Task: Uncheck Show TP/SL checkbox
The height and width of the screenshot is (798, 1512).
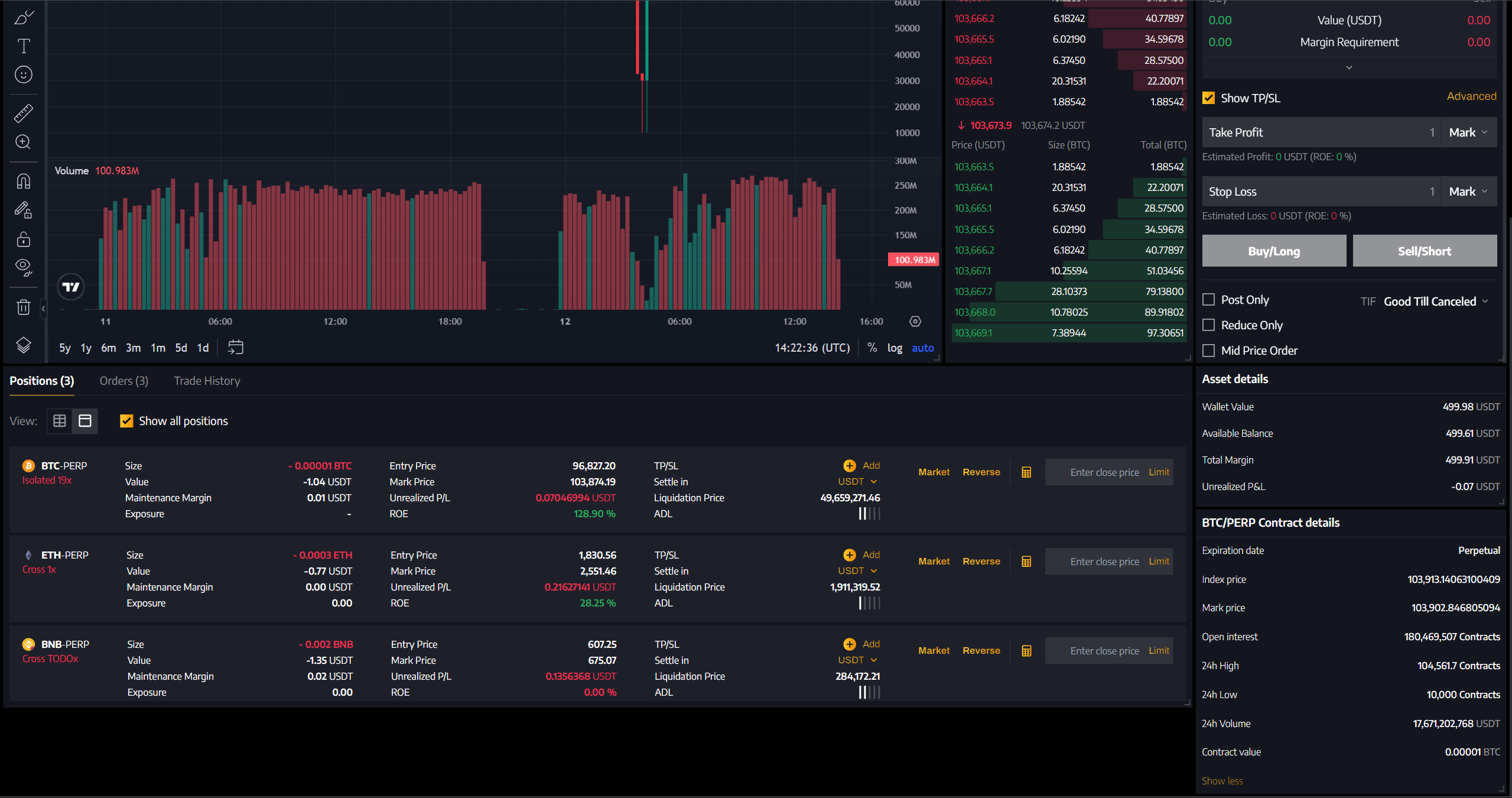Action: coord(1209,98)
